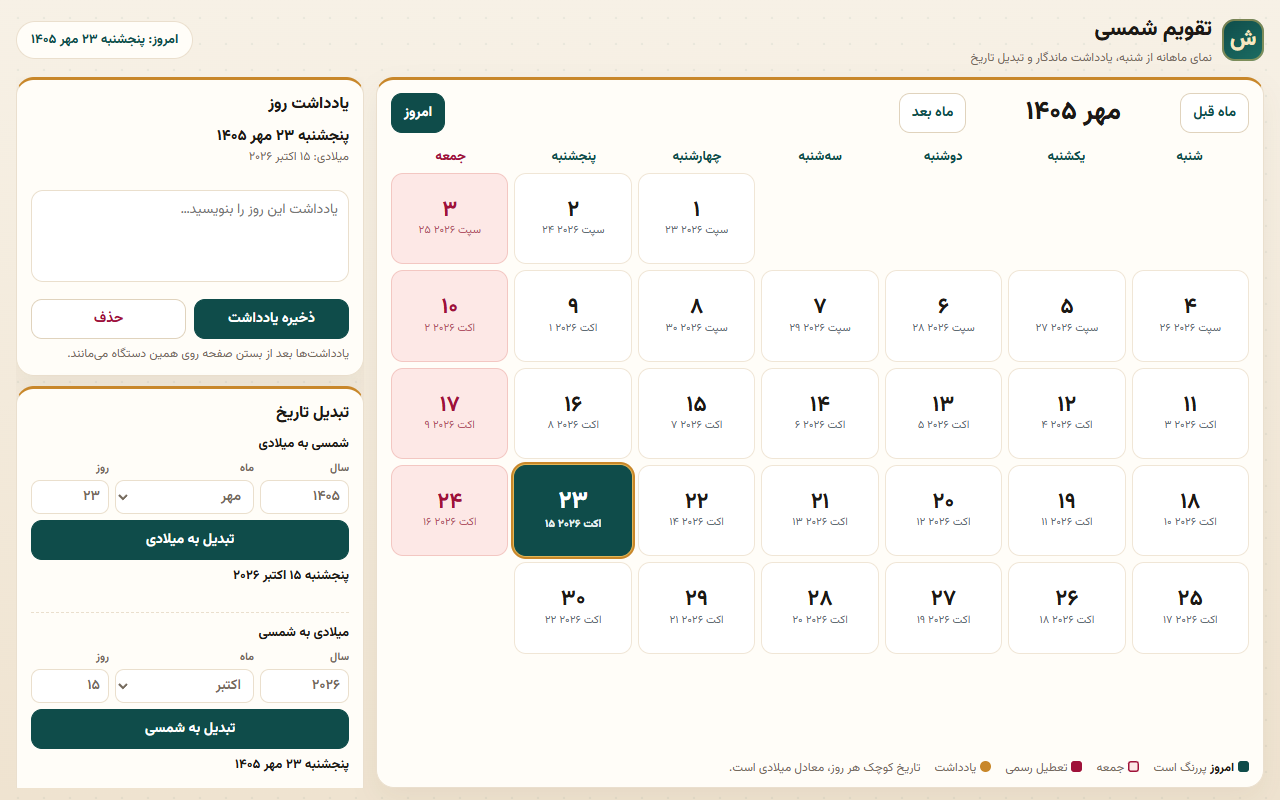1280x800 pixels.
Task: Open the Gregorian month dropdown showing اکتبر
Action: point(184,686)
